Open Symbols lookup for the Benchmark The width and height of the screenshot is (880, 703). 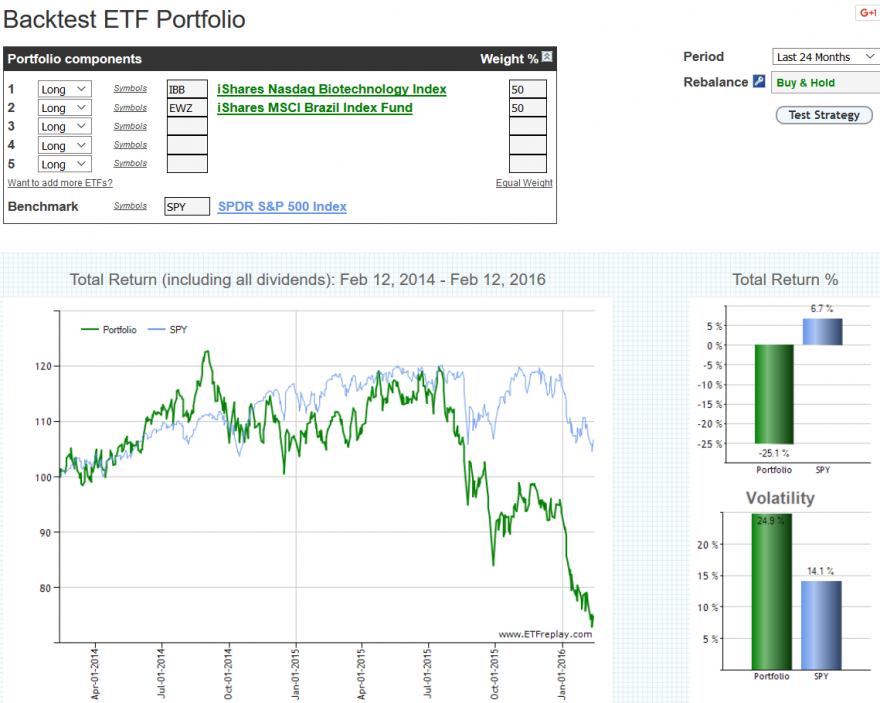[x=130, y=206]
